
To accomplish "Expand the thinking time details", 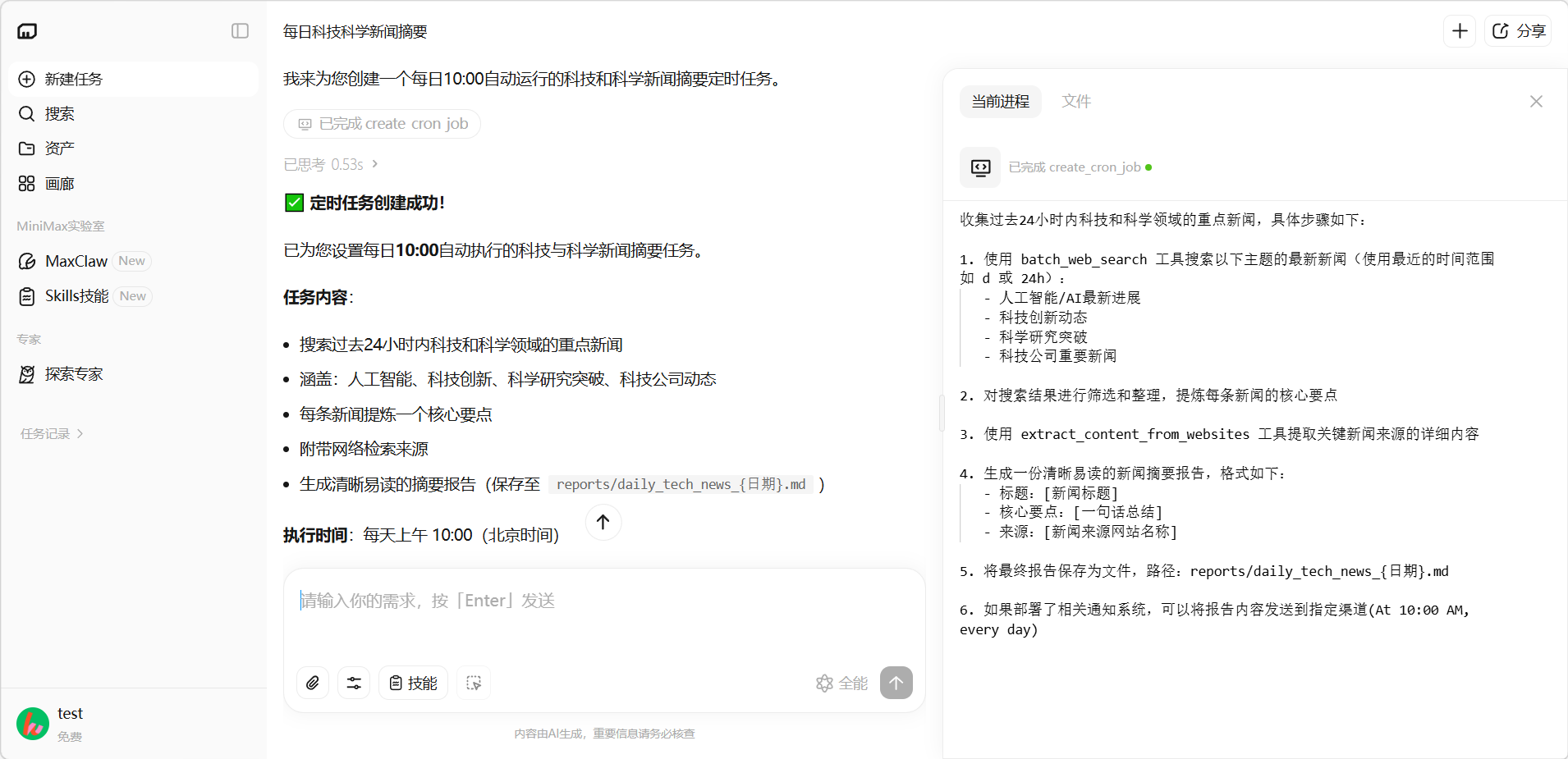I will tap(330, 165).
